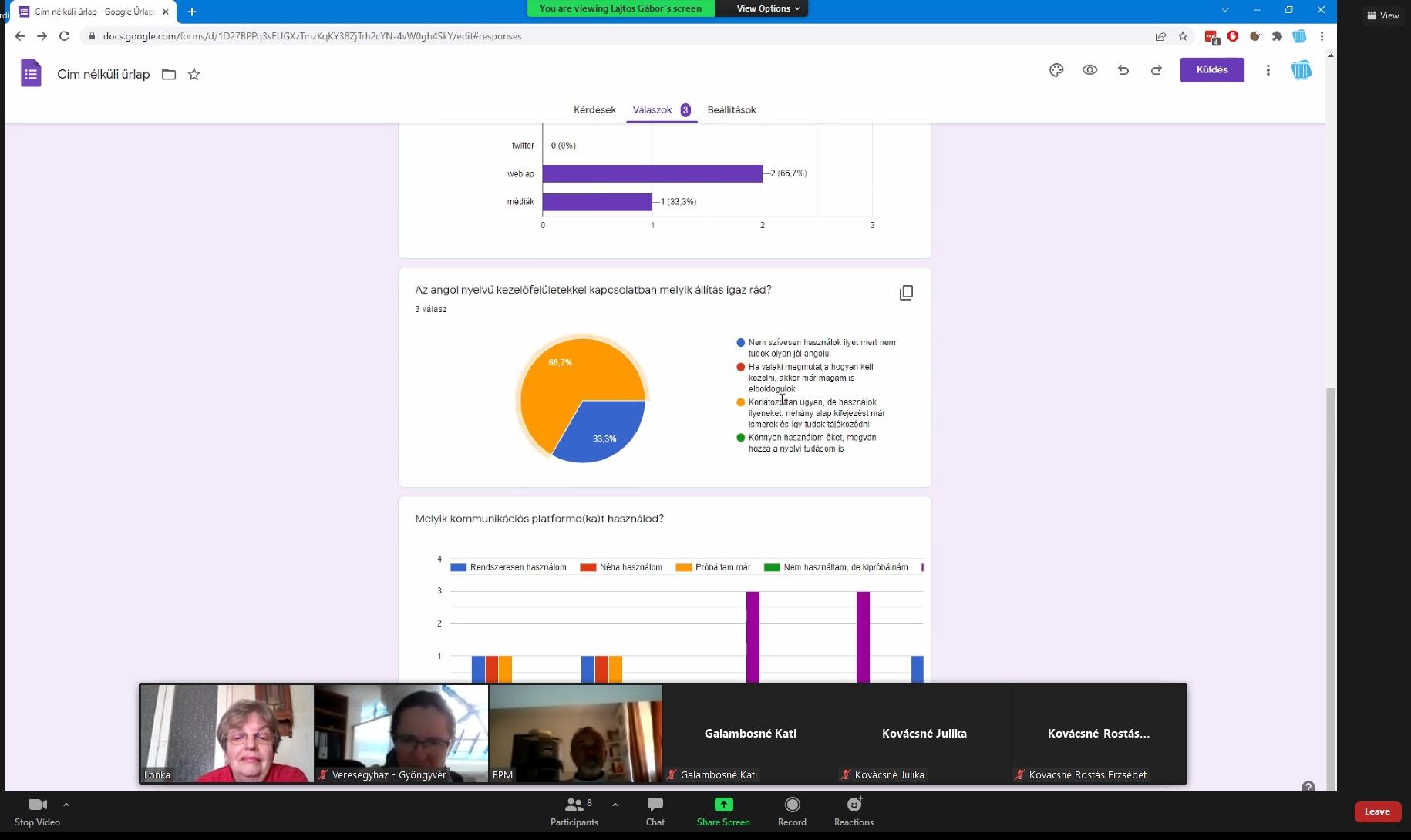Click the red Leave meeting button
This screenshot has height=840, width=1411.
1377,811
